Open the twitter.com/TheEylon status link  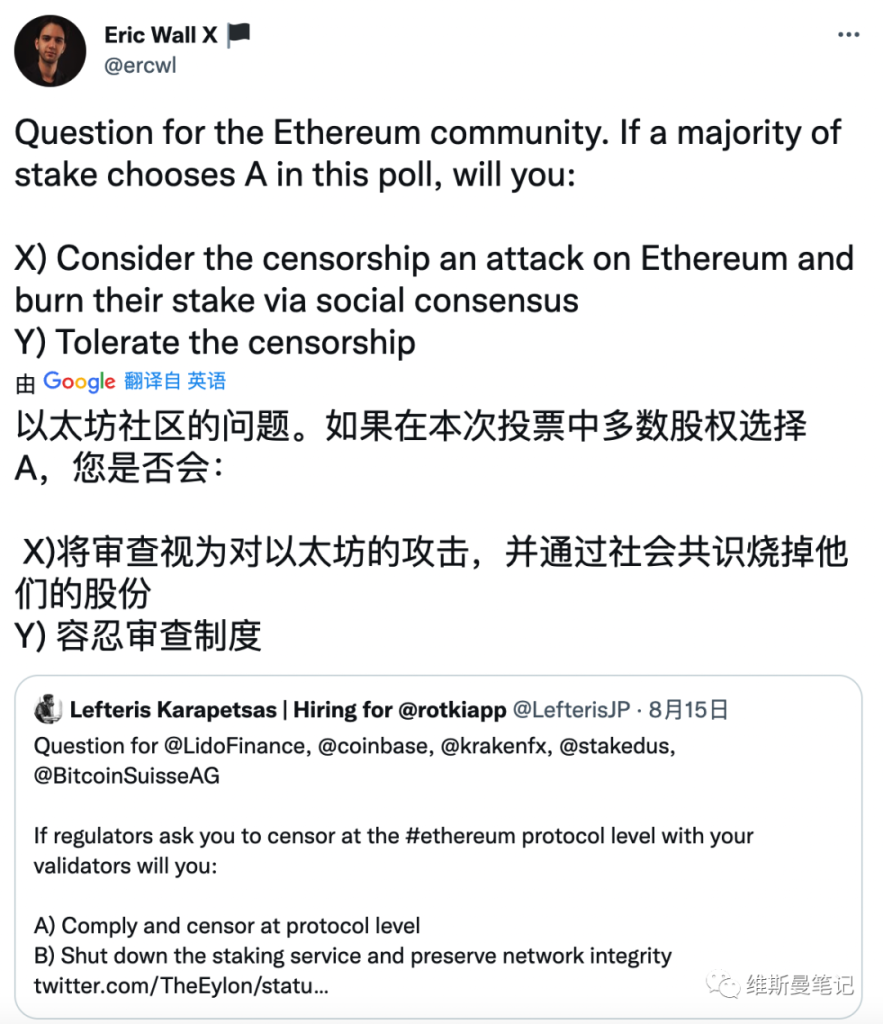tap(181, 985)
